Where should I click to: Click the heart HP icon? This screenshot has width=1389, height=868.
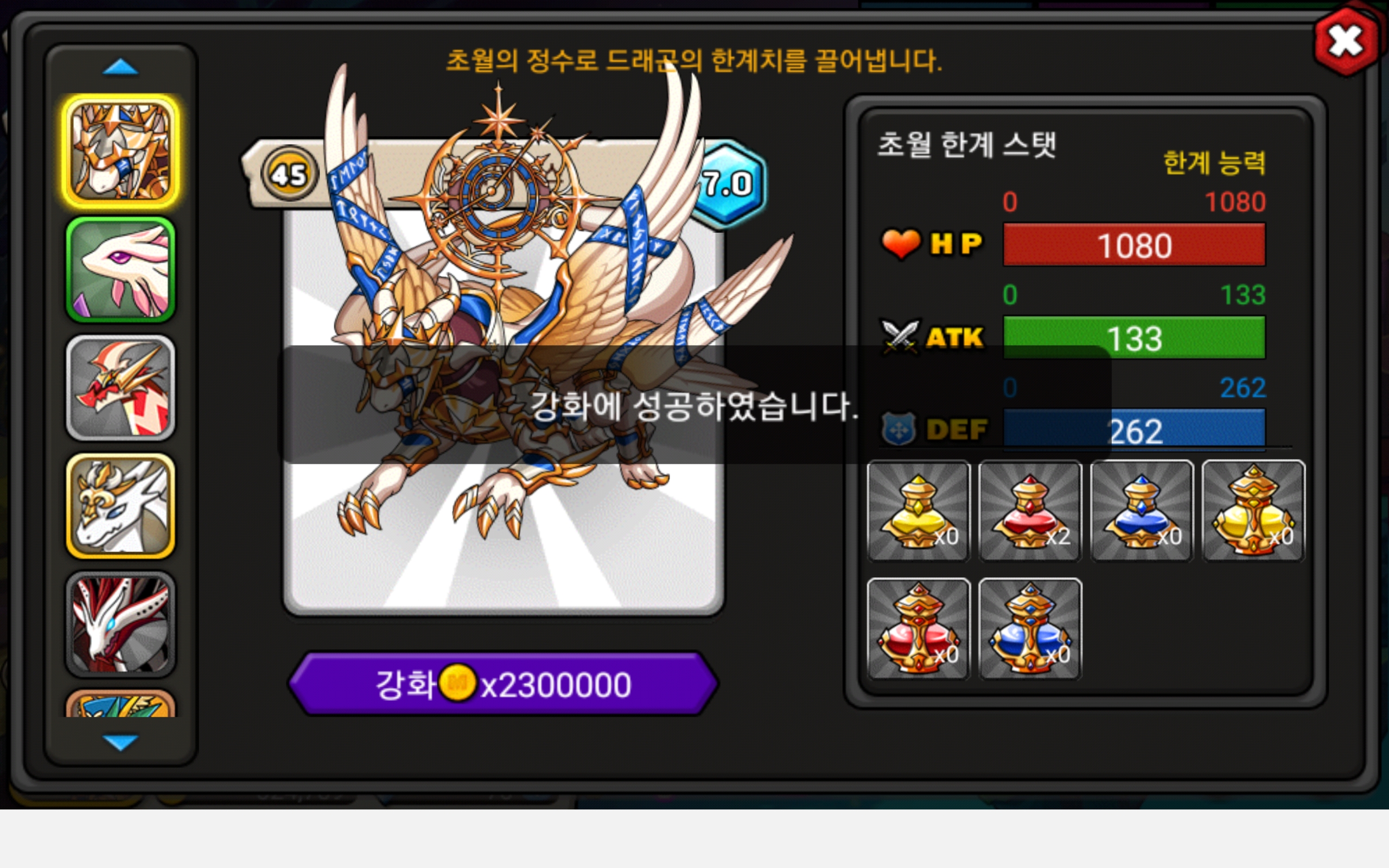click(x=901, y=244)
